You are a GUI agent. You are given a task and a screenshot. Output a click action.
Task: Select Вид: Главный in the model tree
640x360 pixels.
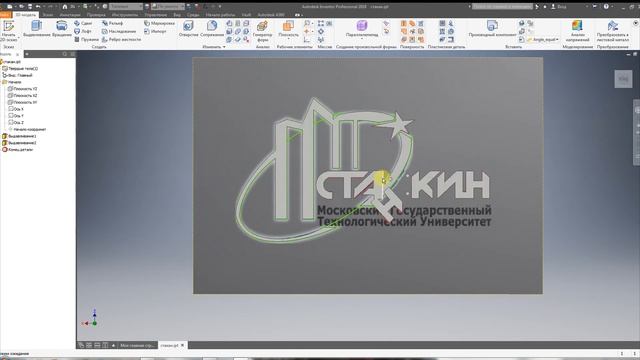(18, 75)
